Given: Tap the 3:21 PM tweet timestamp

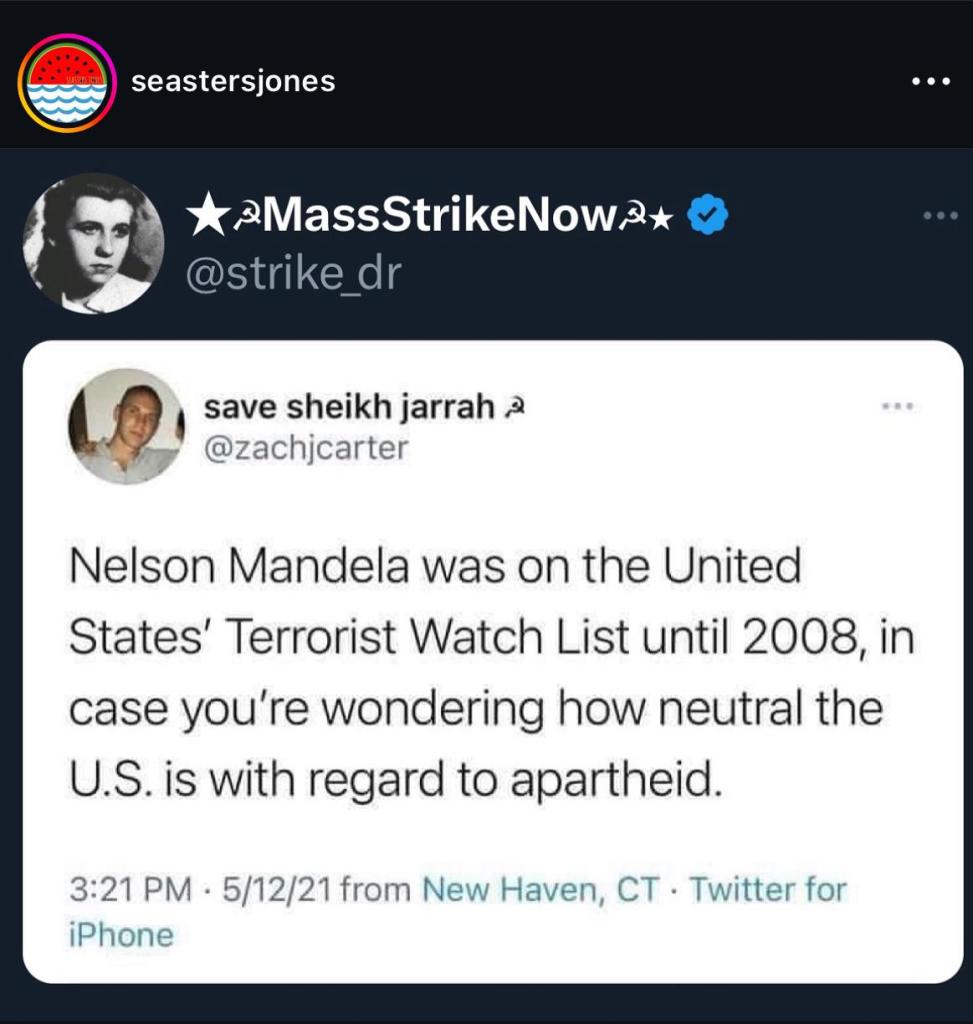Looking at the screenshot, I should [x=129, y=889].
